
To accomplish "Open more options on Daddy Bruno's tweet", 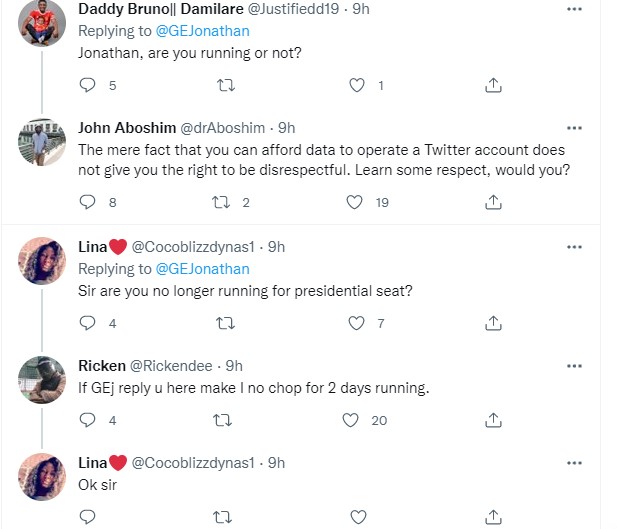I will pos(574,9).
